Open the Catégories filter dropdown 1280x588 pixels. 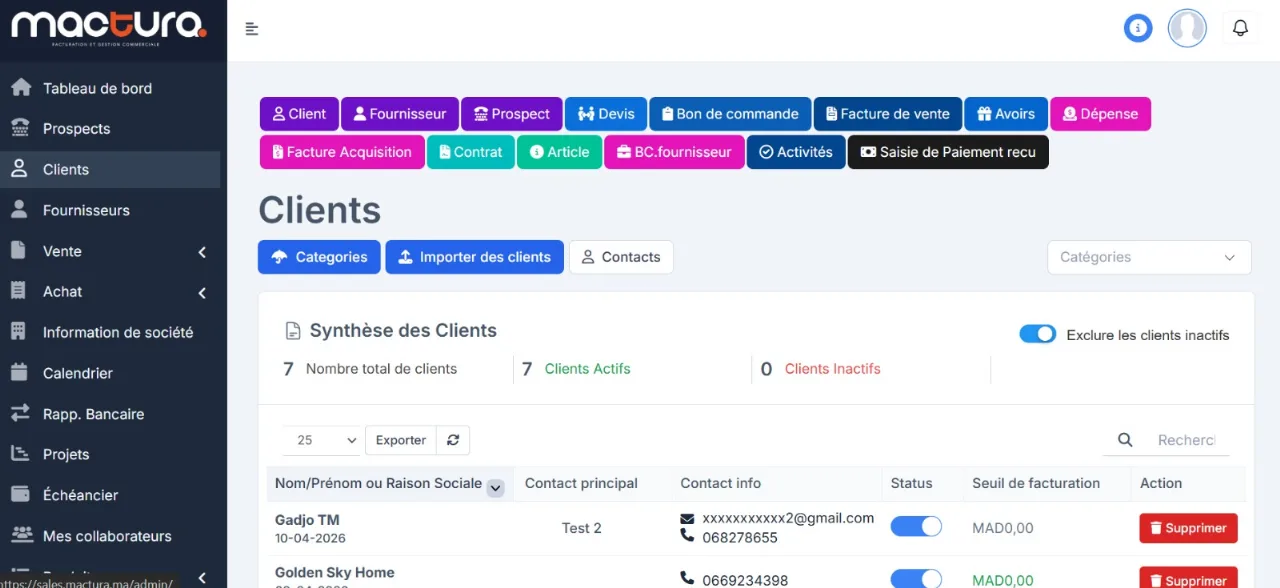pyautogui.click(x=1149, y=257)
